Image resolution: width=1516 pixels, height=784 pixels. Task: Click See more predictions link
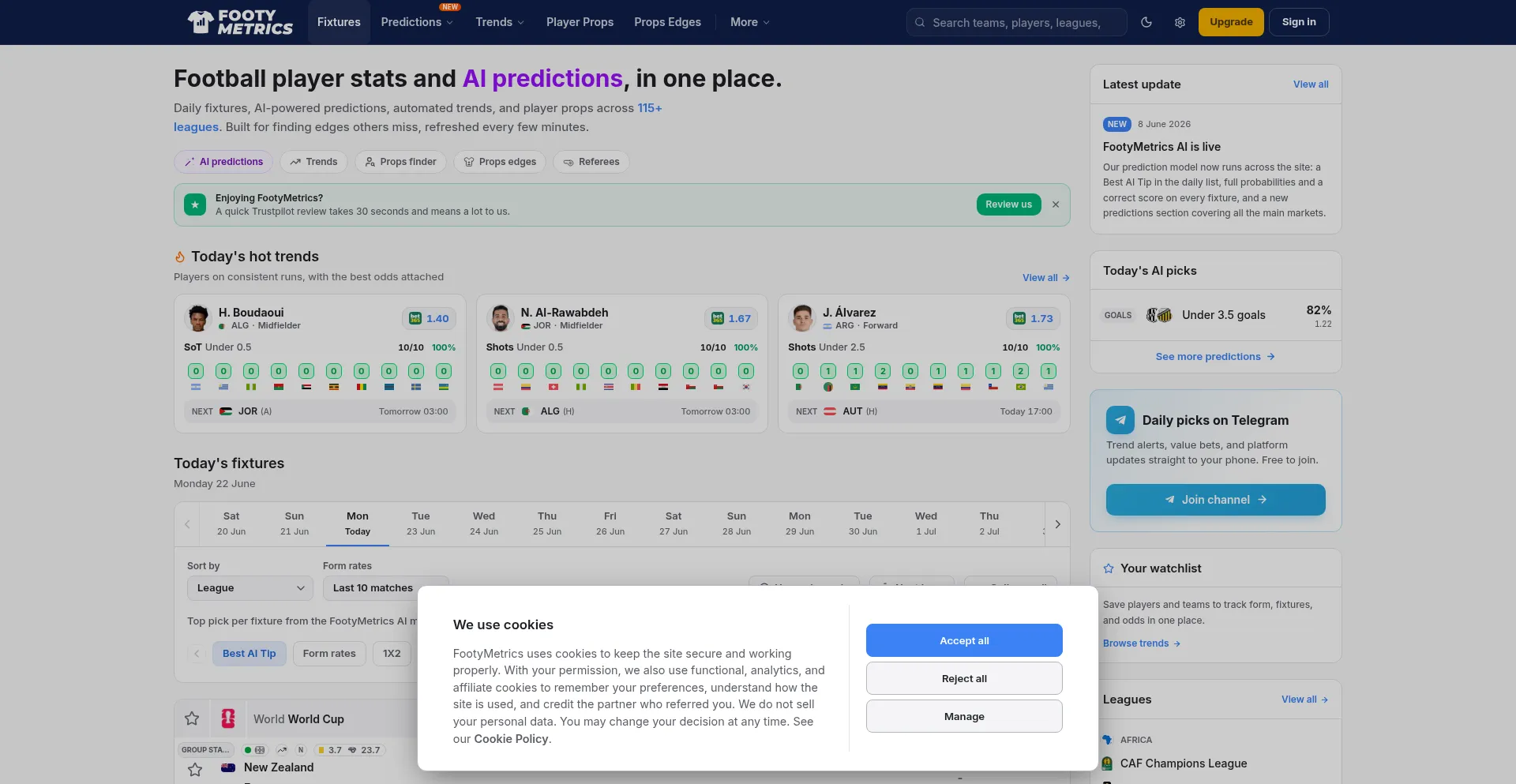coord(1215,357)
